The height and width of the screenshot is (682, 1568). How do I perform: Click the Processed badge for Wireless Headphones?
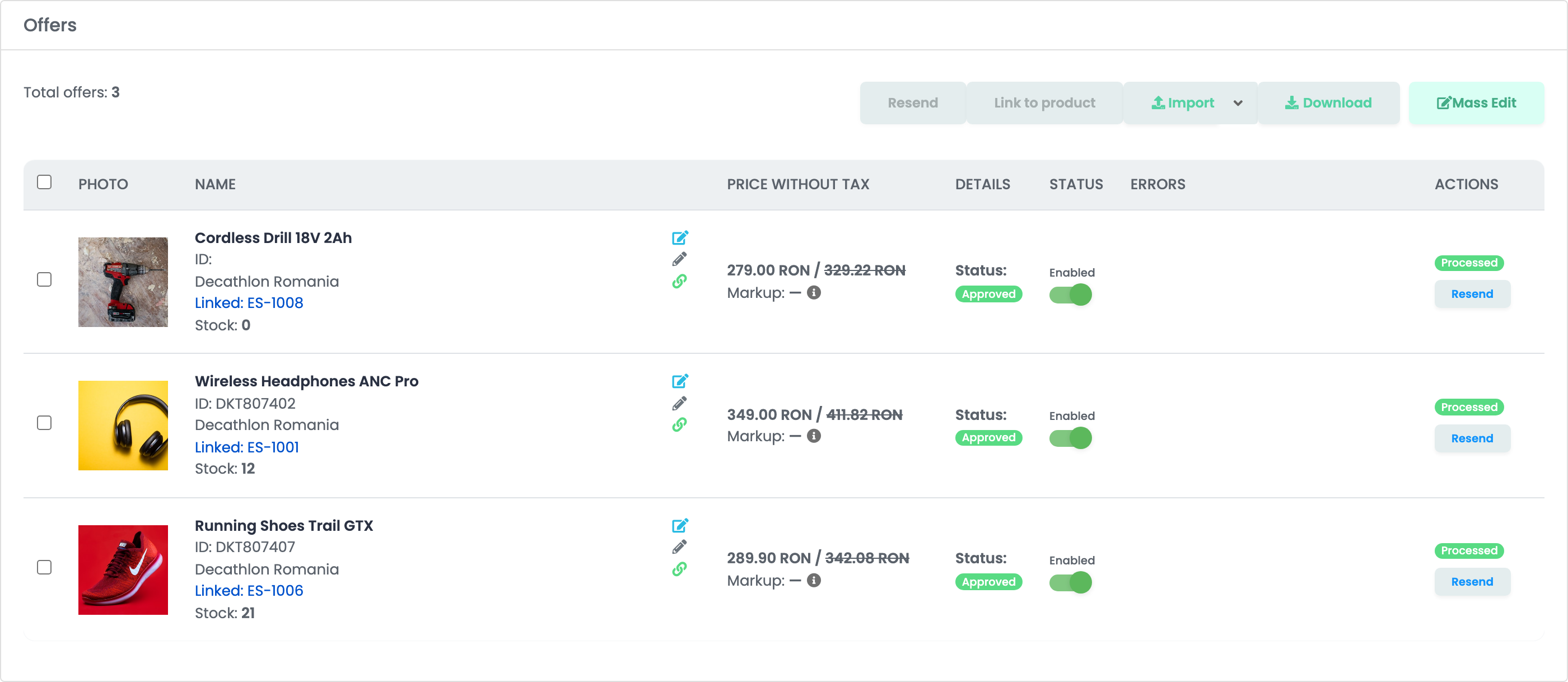(1469, 407)
